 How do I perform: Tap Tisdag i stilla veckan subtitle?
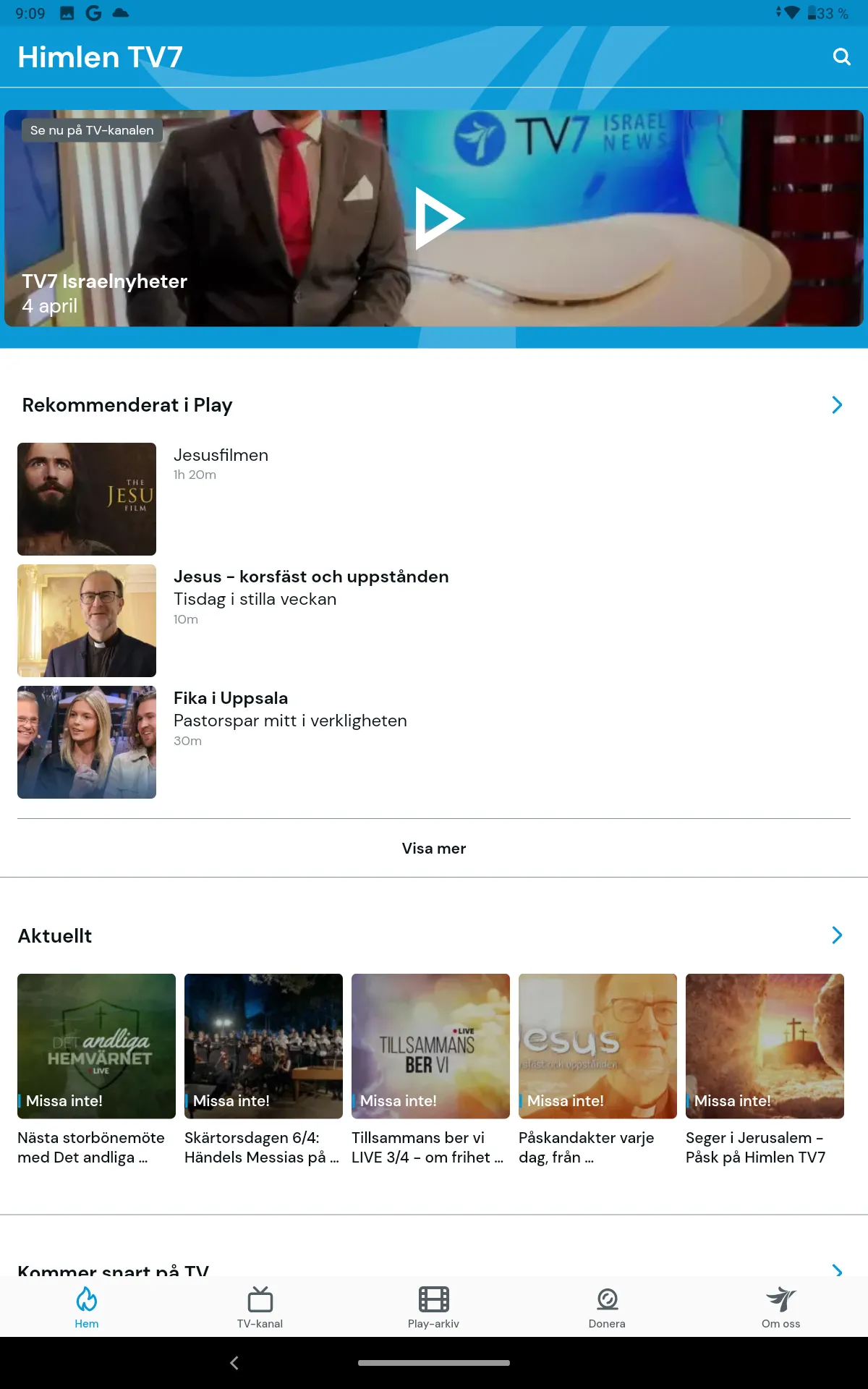[x=255, y=599]
